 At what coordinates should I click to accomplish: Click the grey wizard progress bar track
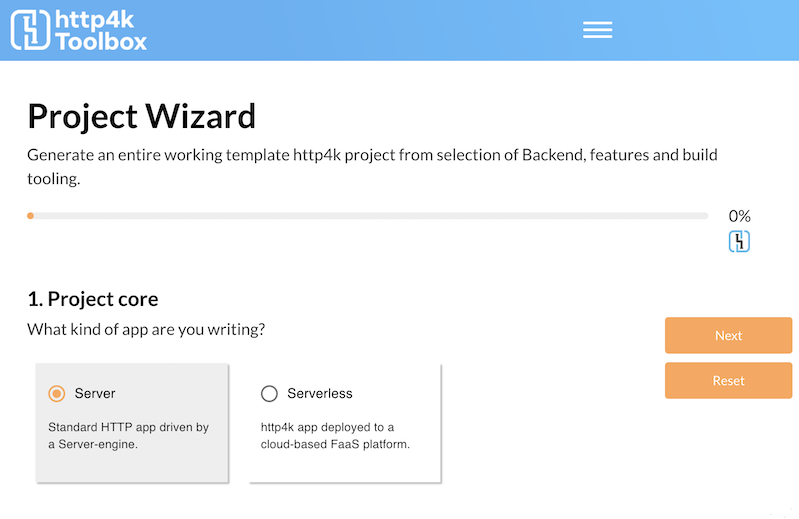pos(370,215)
